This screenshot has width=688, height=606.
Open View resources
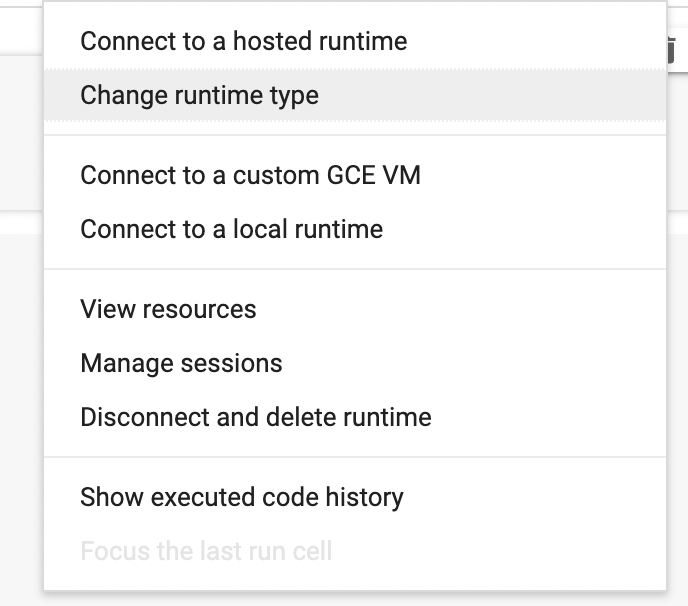(168, 310)
